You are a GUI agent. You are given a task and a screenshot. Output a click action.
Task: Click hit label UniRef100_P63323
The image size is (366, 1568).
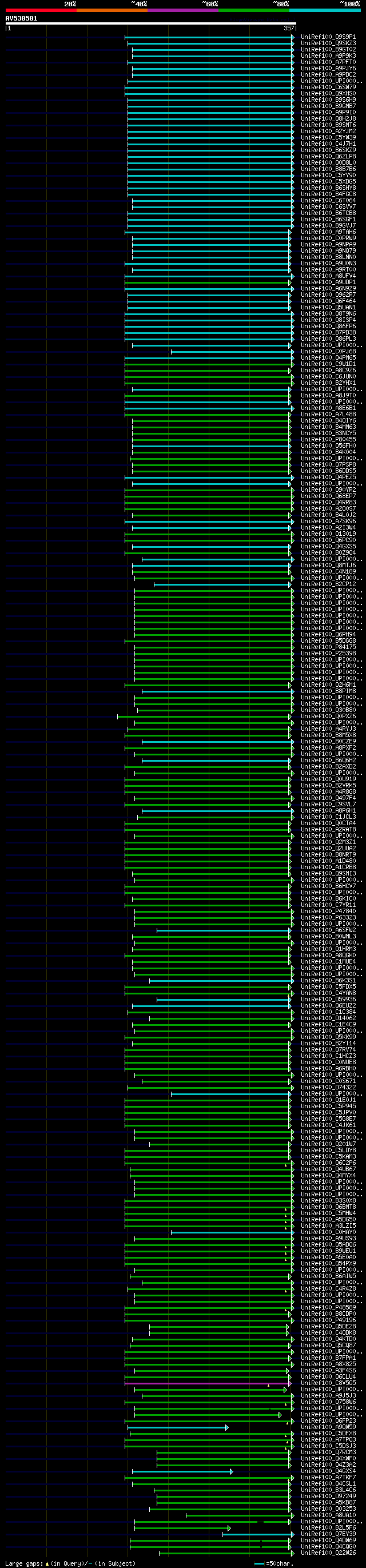click(x=328, y=917)
